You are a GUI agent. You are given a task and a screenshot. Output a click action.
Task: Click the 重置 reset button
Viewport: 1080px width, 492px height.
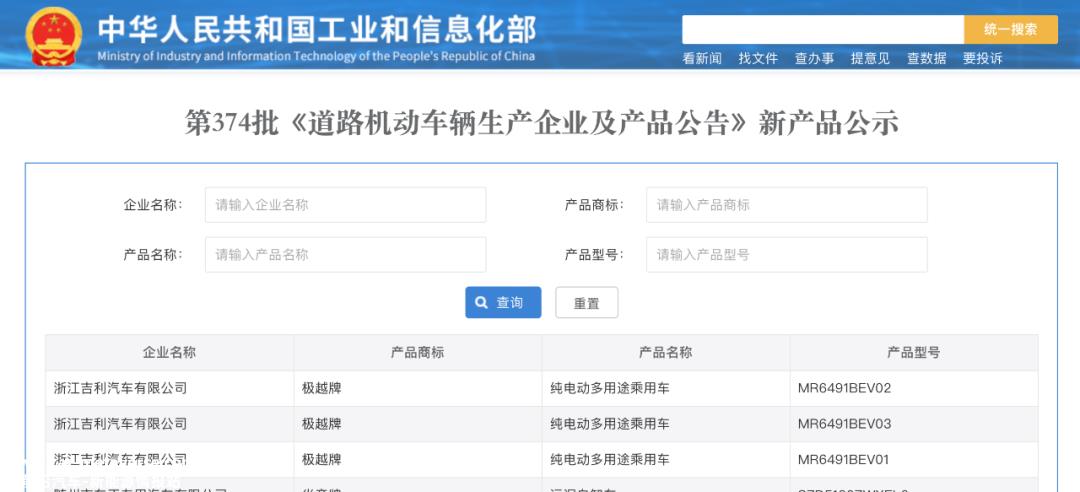pyautogui.click(x=587, y=303)
